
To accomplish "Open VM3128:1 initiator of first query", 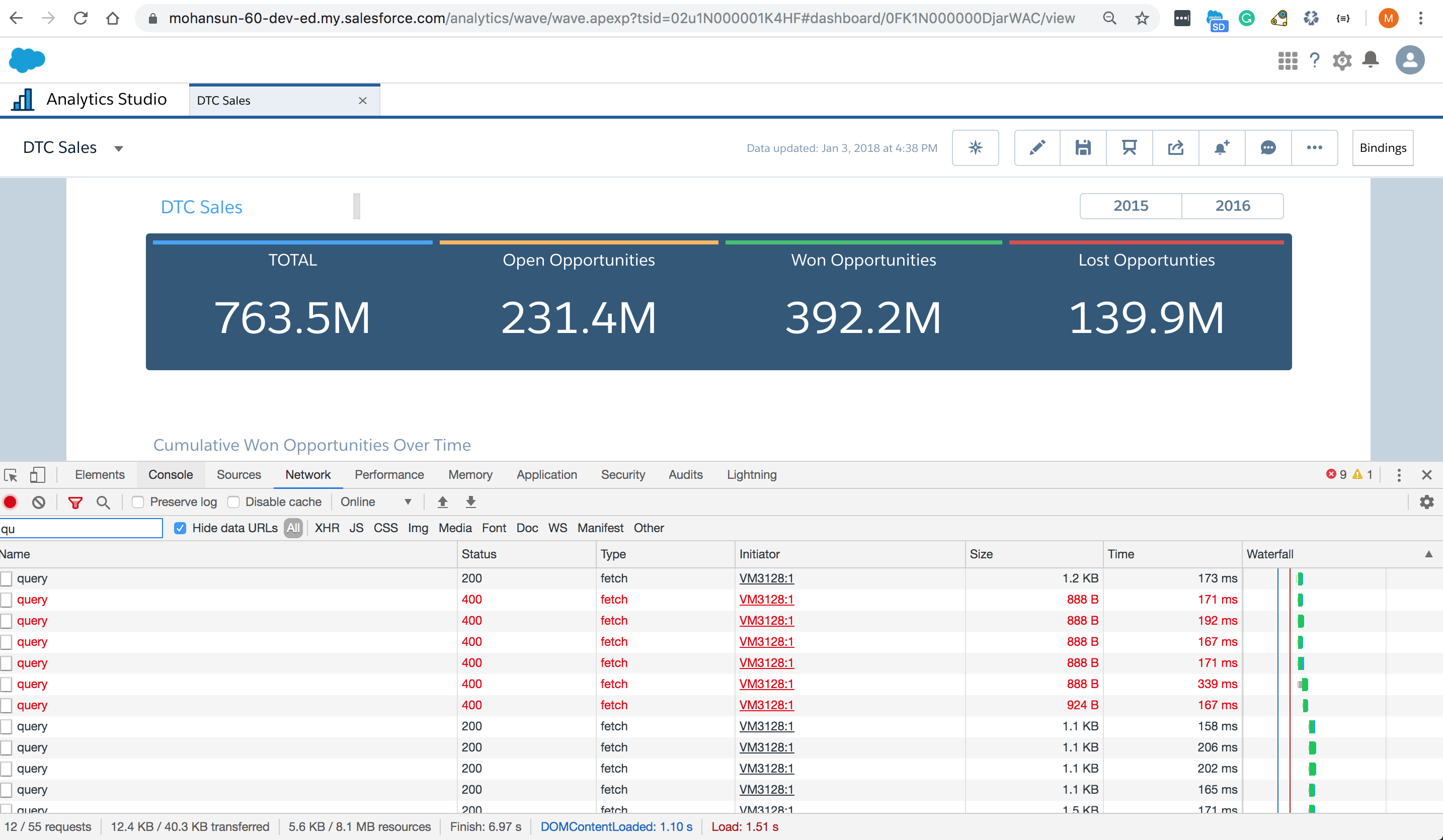I will coord(766,578).
